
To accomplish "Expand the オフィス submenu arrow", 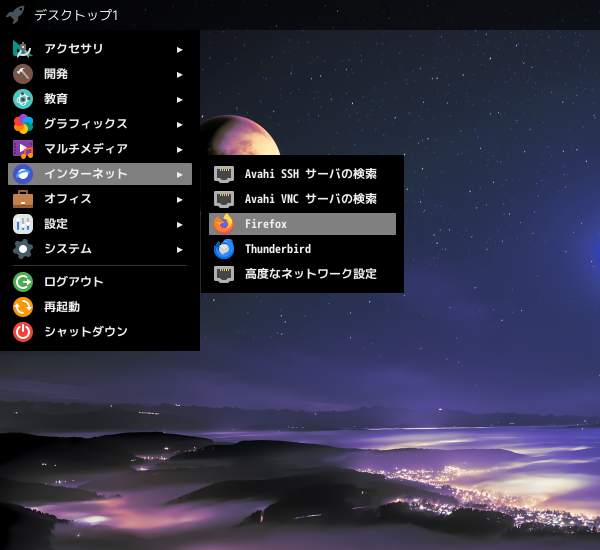I will pyautogui.click(x=179, y=200).
